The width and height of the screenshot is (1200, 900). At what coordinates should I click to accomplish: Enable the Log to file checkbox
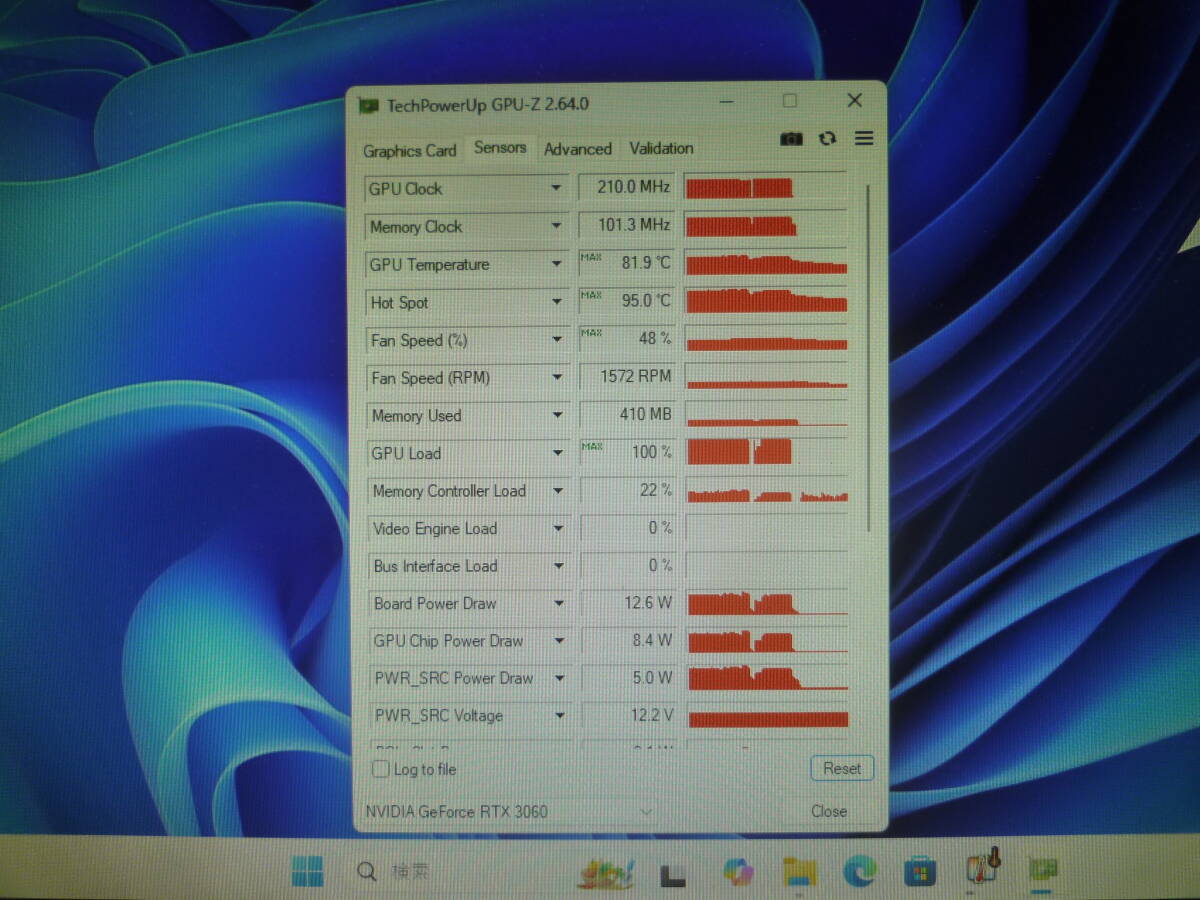click(381, 769)
